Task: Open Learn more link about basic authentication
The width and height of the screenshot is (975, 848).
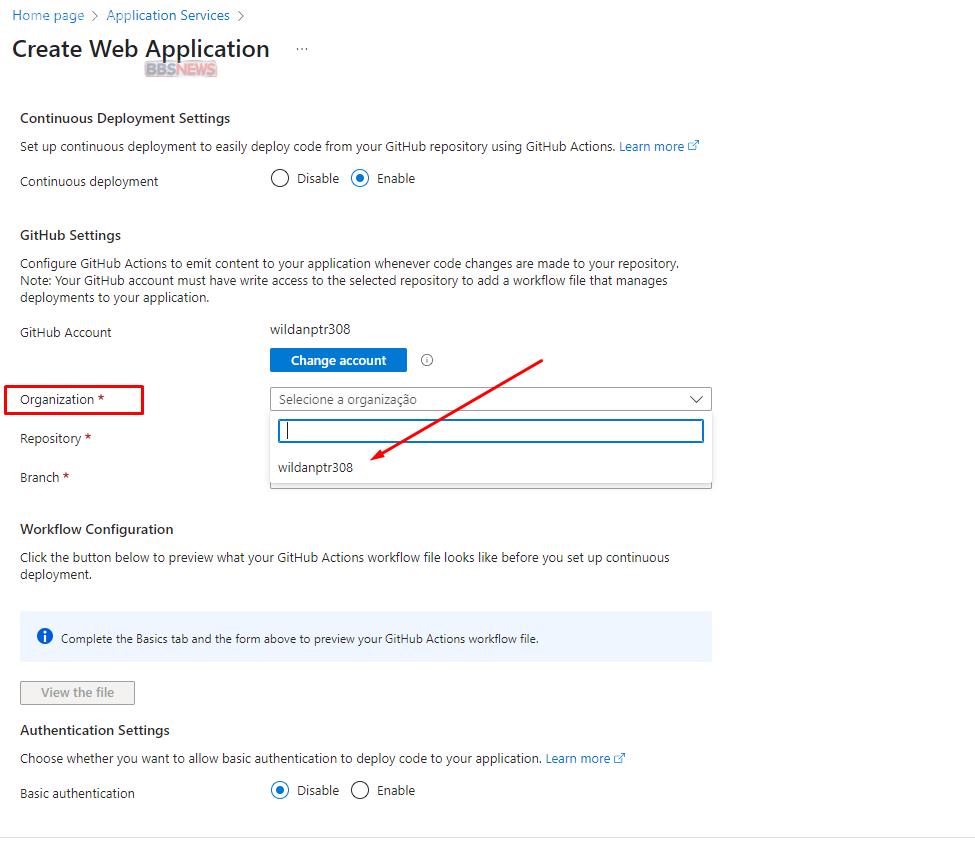Action: click(x=577, y=758)
